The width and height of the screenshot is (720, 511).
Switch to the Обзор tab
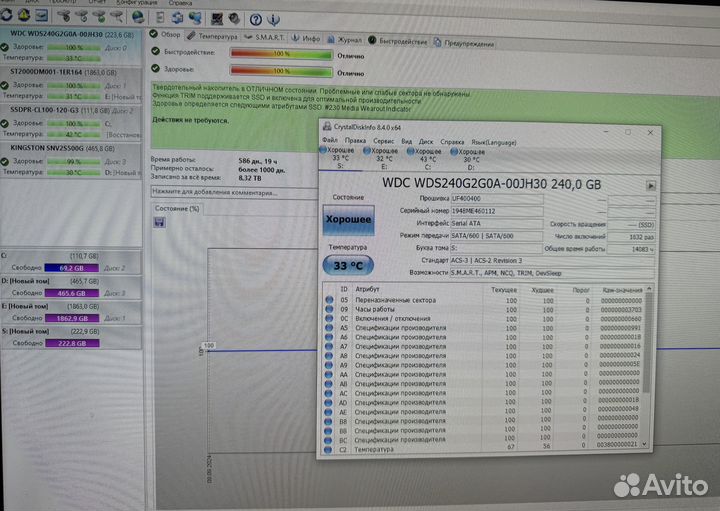click(x=165, y=34)
